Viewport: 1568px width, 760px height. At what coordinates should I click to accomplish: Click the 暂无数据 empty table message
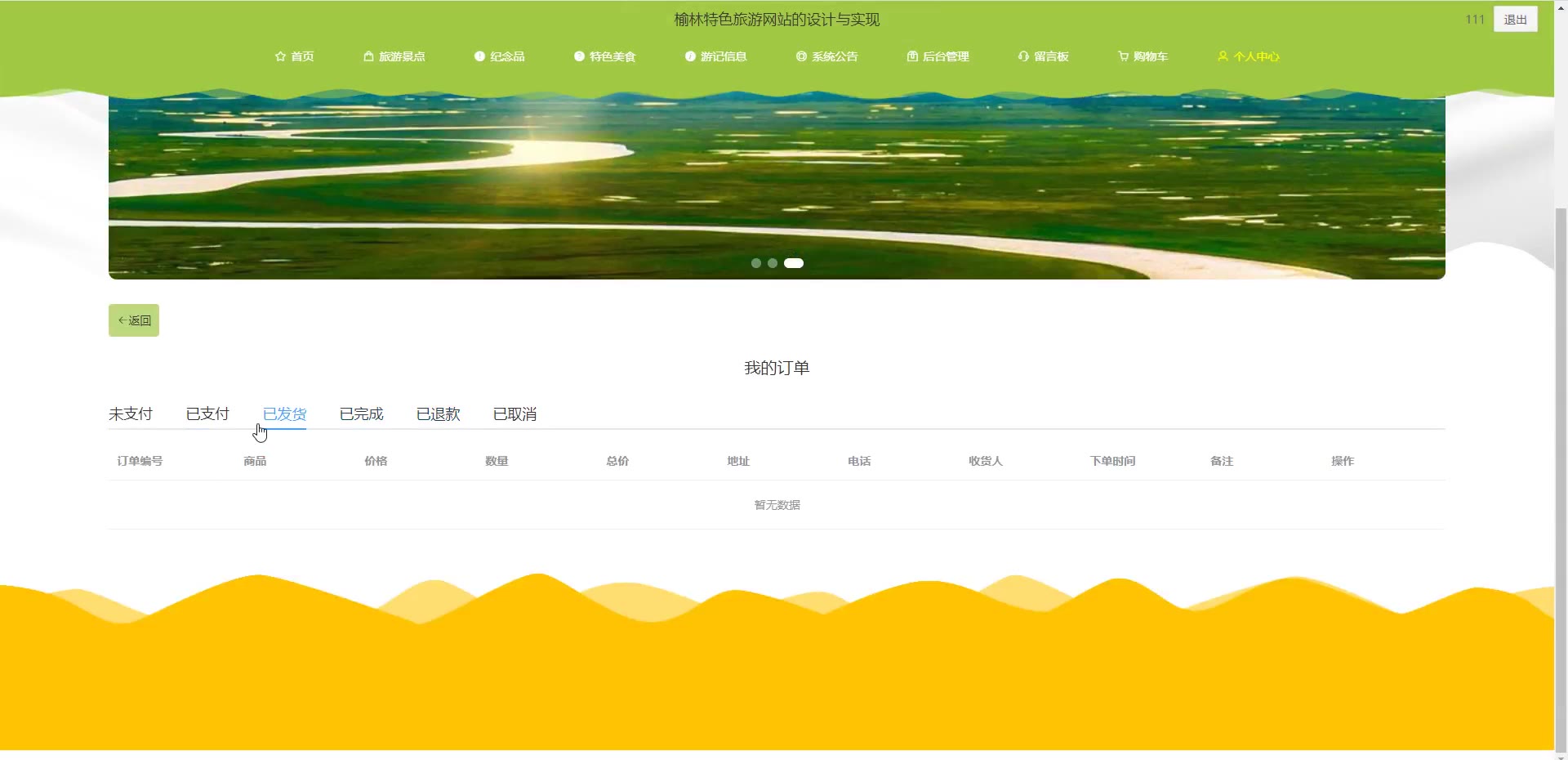(x=777, y=505)
